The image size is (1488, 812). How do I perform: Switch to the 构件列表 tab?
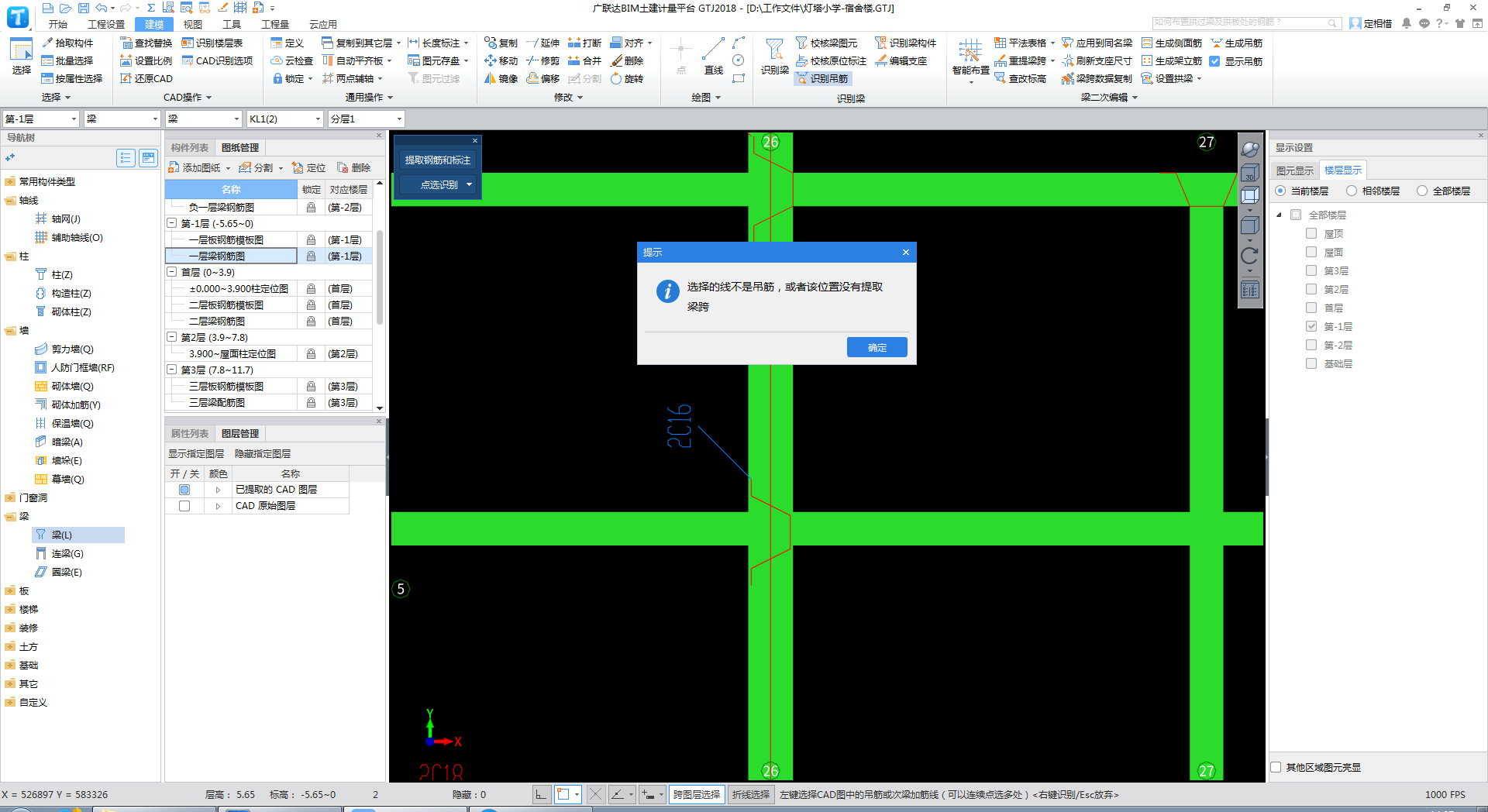coord(190,147)
